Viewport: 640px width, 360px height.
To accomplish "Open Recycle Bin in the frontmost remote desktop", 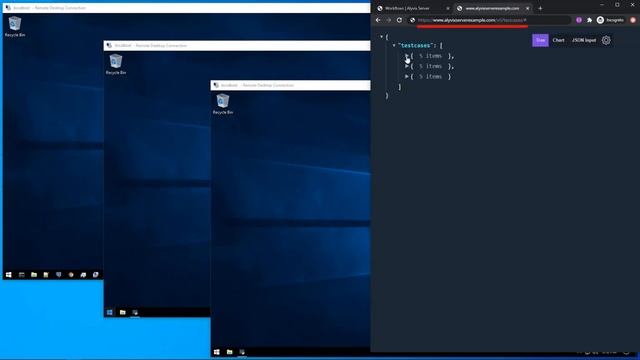I will pos(223,104).
